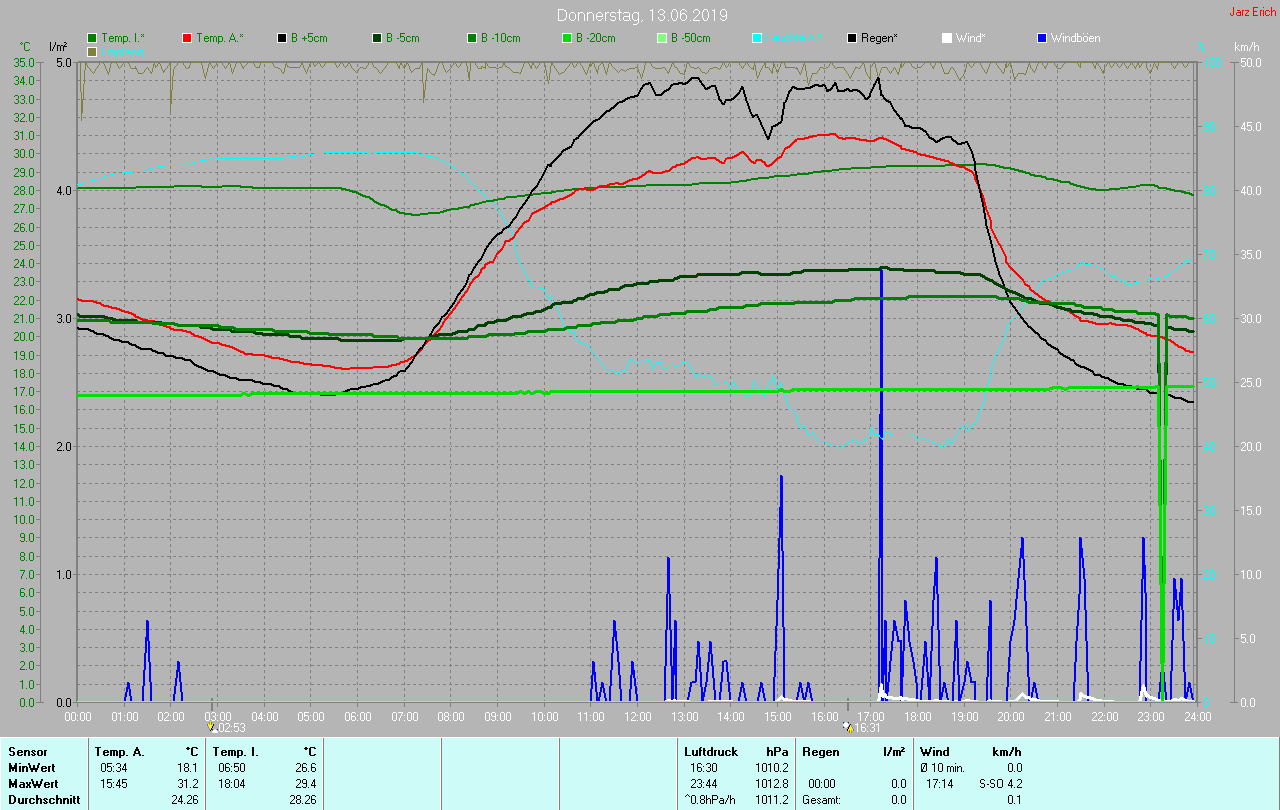Click the inside maximum time 18:04

point(231,784)
